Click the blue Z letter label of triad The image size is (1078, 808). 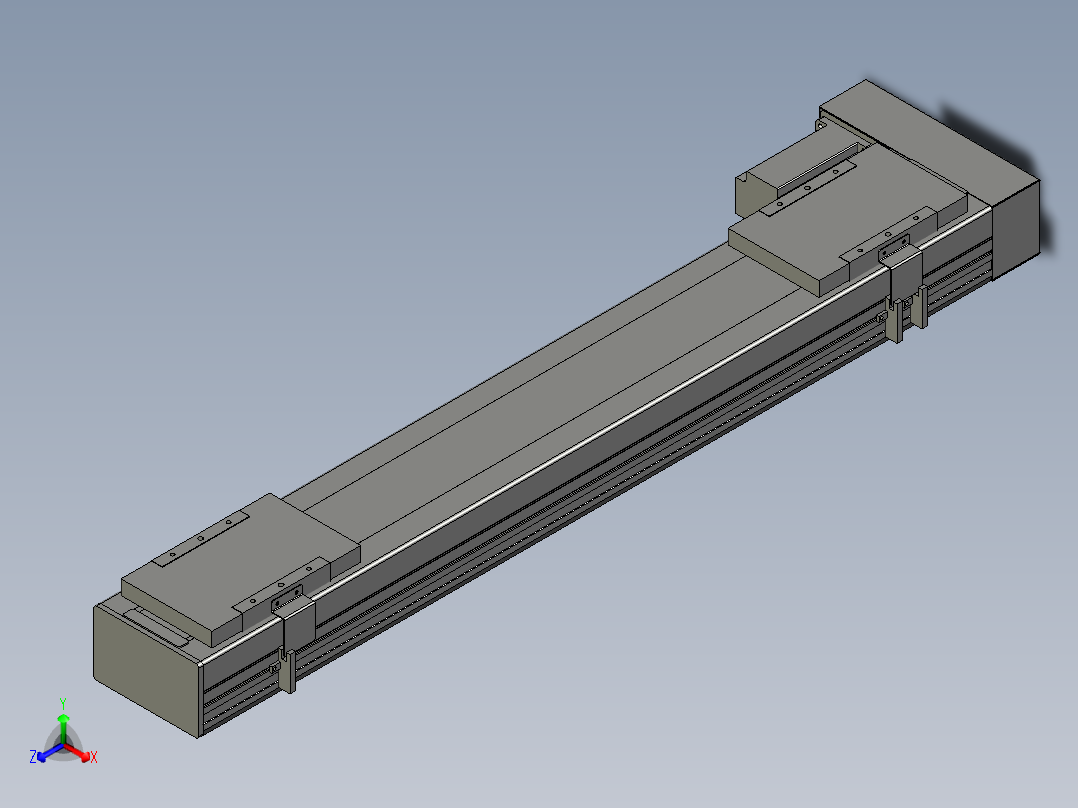tap(33, 758)
